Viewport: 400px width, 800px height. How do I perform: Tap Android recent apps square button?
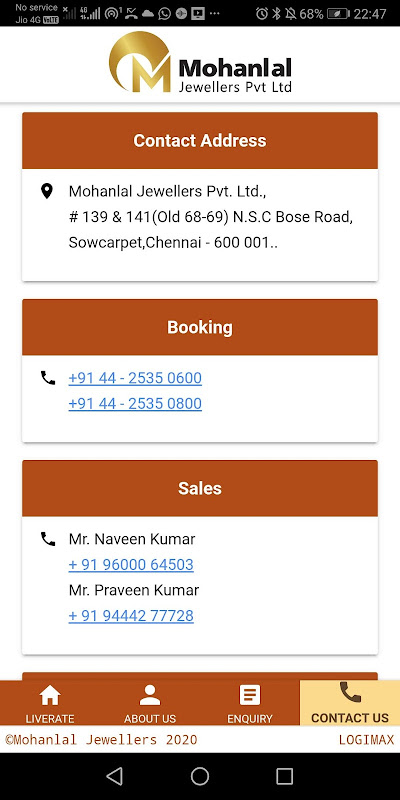click(284, 777)
